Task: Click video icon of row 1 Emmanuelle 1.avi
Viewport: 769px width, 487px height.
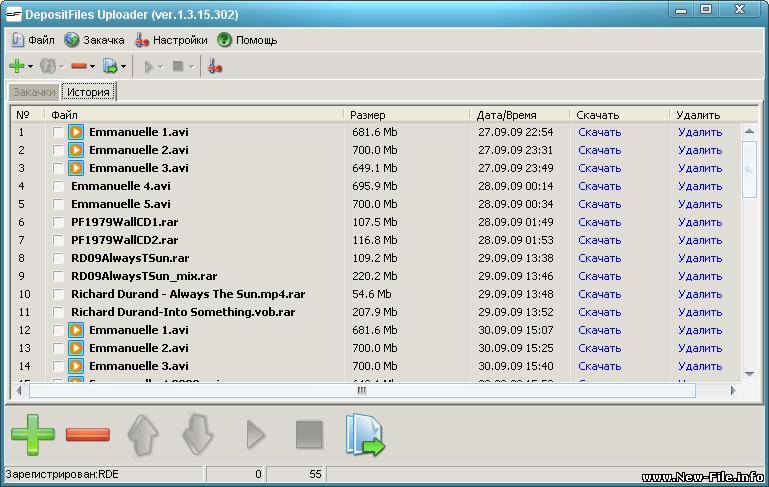Action: coord(76,132)
